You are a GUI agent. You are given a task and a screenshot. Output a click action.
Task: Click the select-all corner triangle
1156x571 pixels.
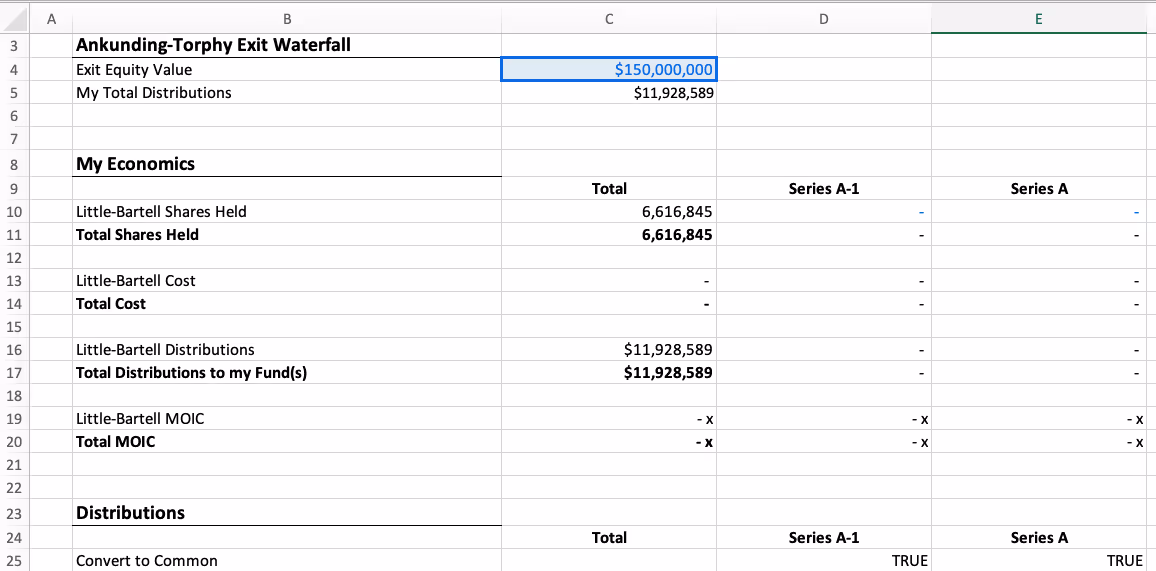click(15, 20)
